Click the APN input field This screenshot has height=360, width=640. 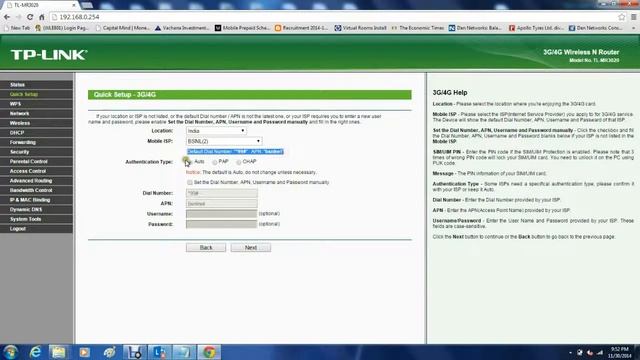[x=222, y=203]
